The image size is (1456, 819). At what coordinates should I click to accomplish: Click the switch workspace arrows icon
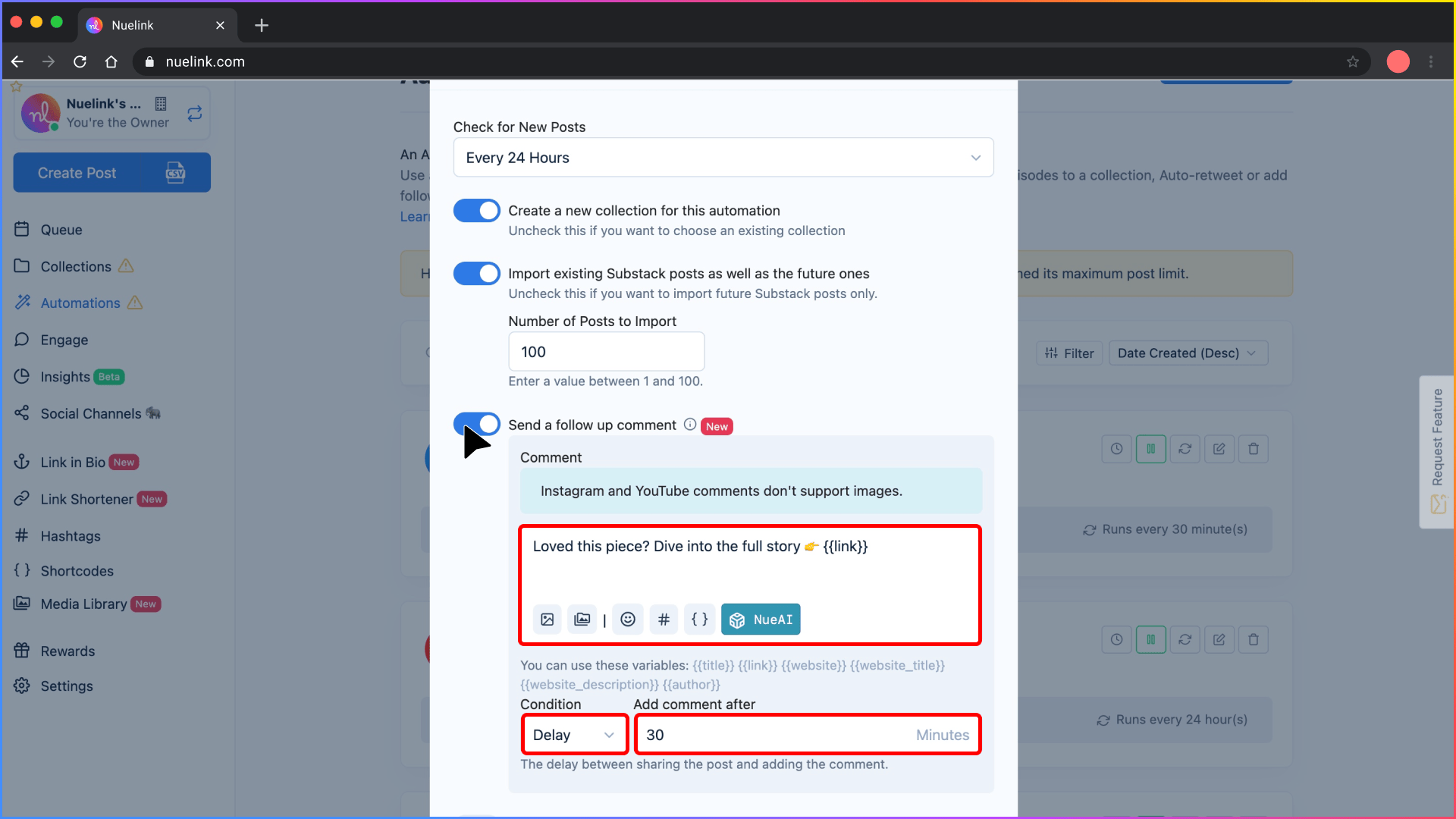tap(195, 113)
